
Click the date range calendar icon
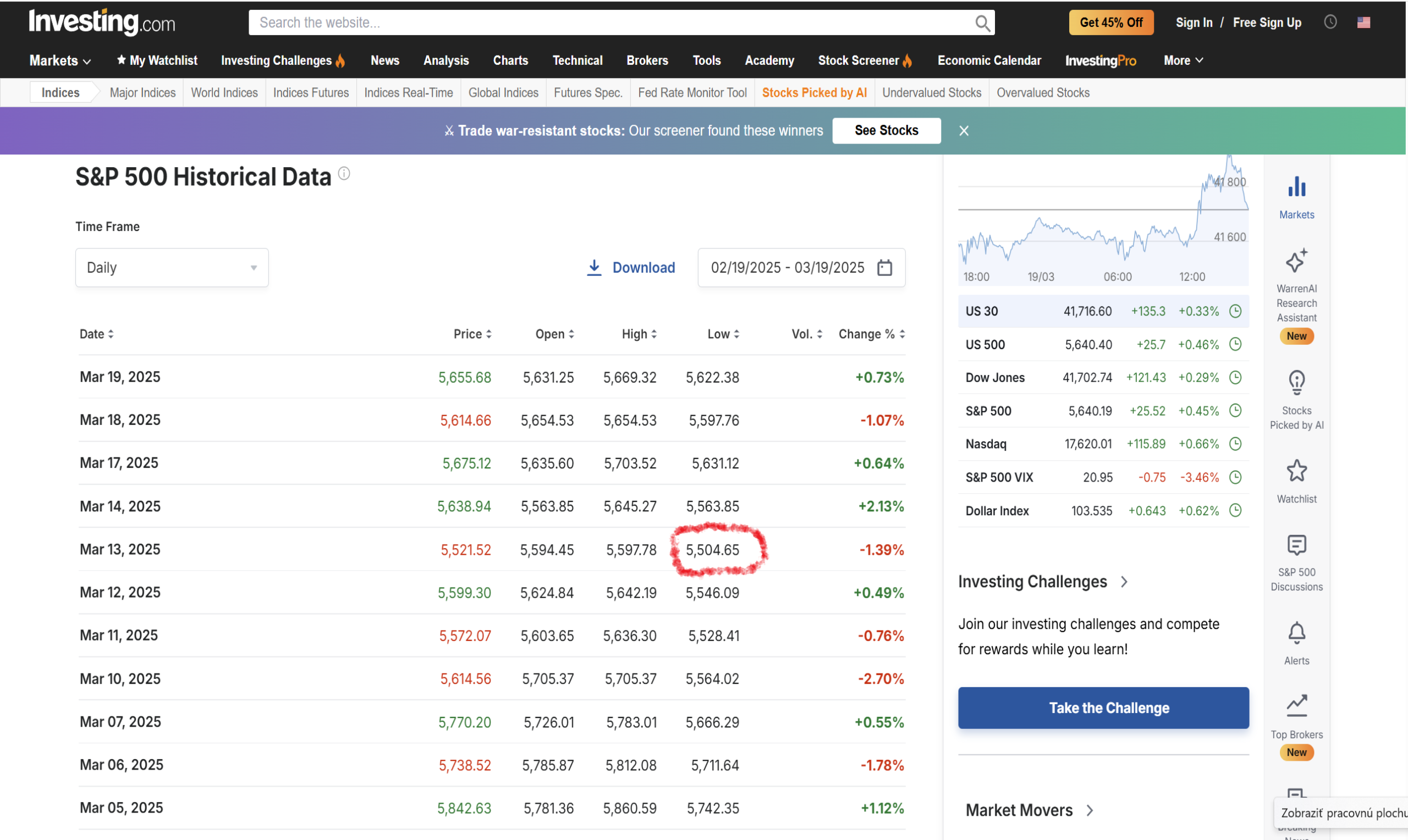884,268
